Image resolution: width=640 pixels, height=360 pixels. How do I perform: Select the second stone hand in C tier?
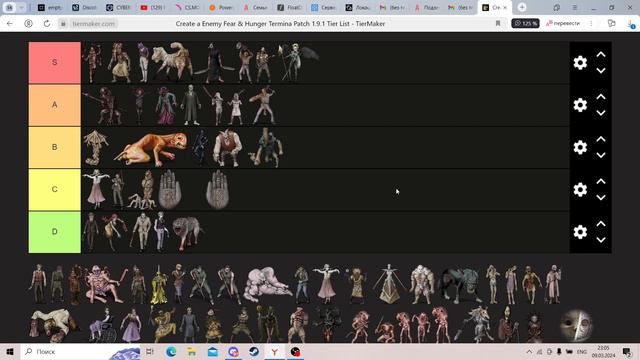click(x=218, y=190)
